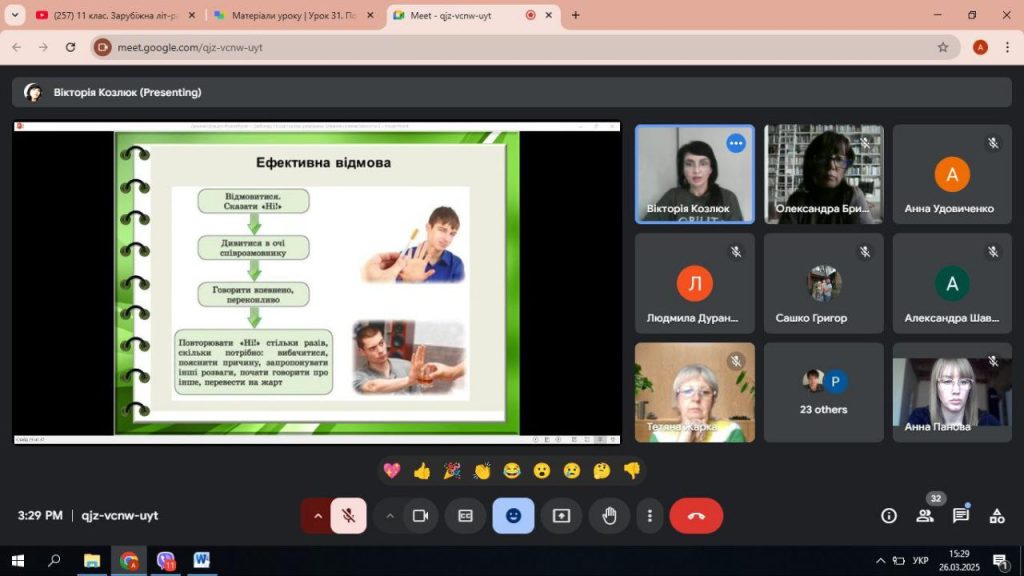Open the 23 others participant tile
Viewport: 1024px width, 576px height.
click(x=824, y=392)
